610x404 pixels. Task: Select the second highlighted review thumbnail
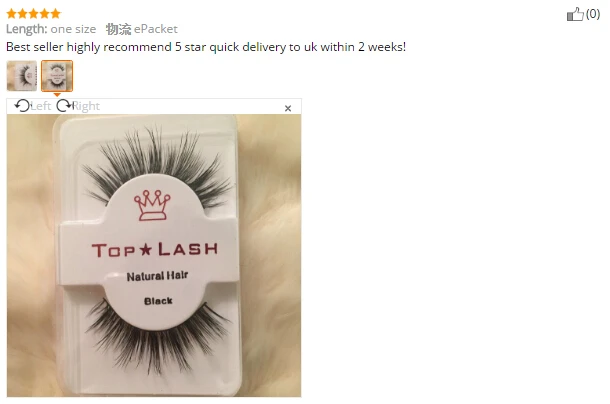click(x=57, y=76)
